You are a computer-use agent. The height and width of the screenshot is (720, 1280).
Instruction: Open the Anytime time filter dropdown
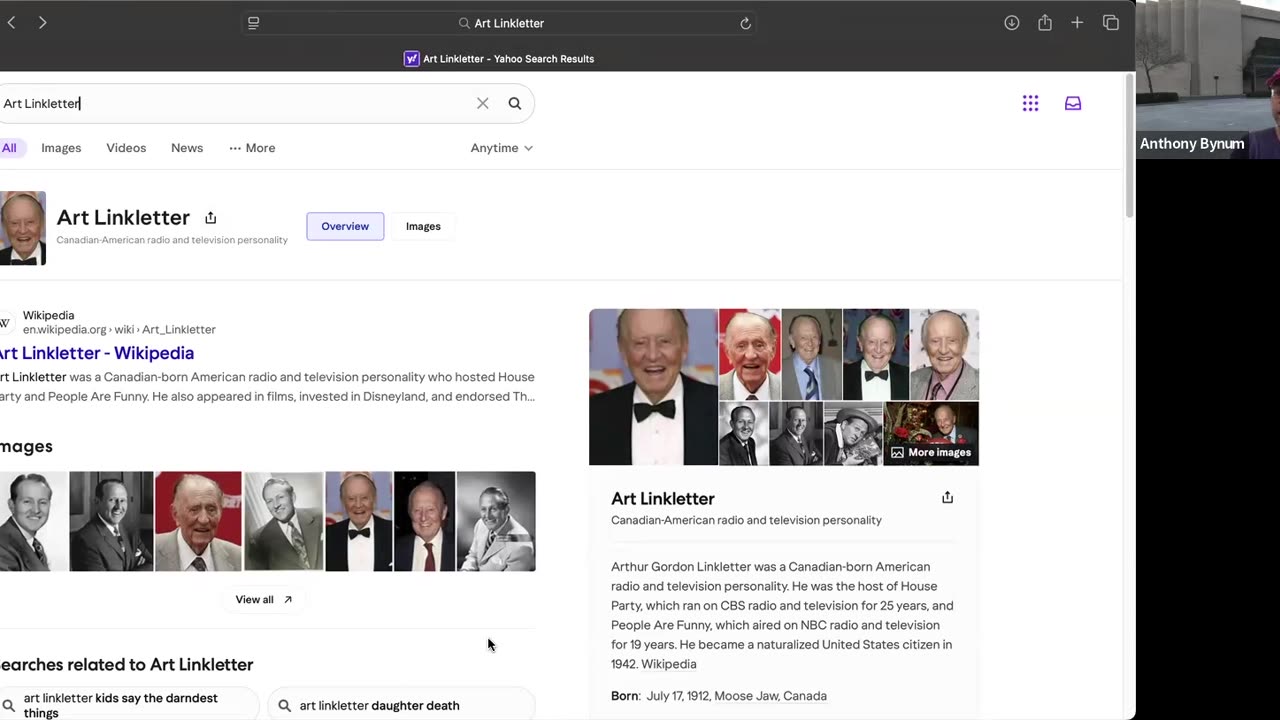point(502,148)
